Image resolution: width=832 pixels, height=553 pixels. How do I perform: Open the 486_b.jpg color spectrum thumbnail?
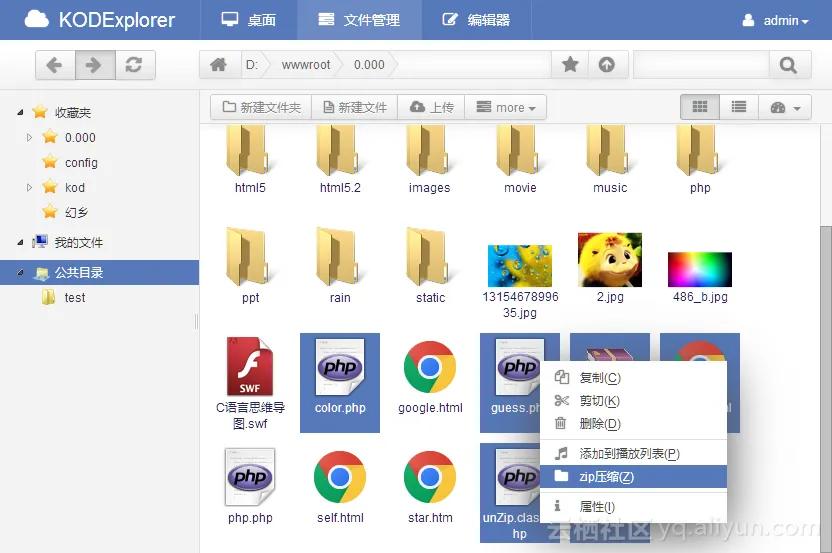[x=700, y=269]
